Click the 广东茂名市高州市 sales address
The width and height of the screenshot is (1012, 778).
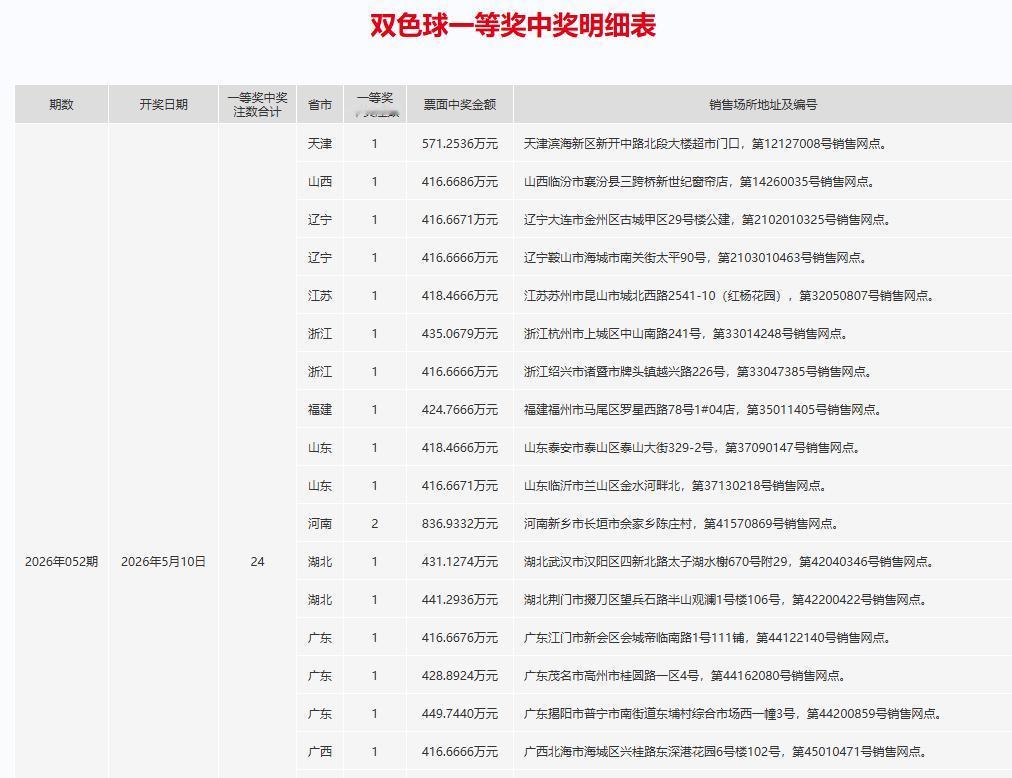(685, 675)
